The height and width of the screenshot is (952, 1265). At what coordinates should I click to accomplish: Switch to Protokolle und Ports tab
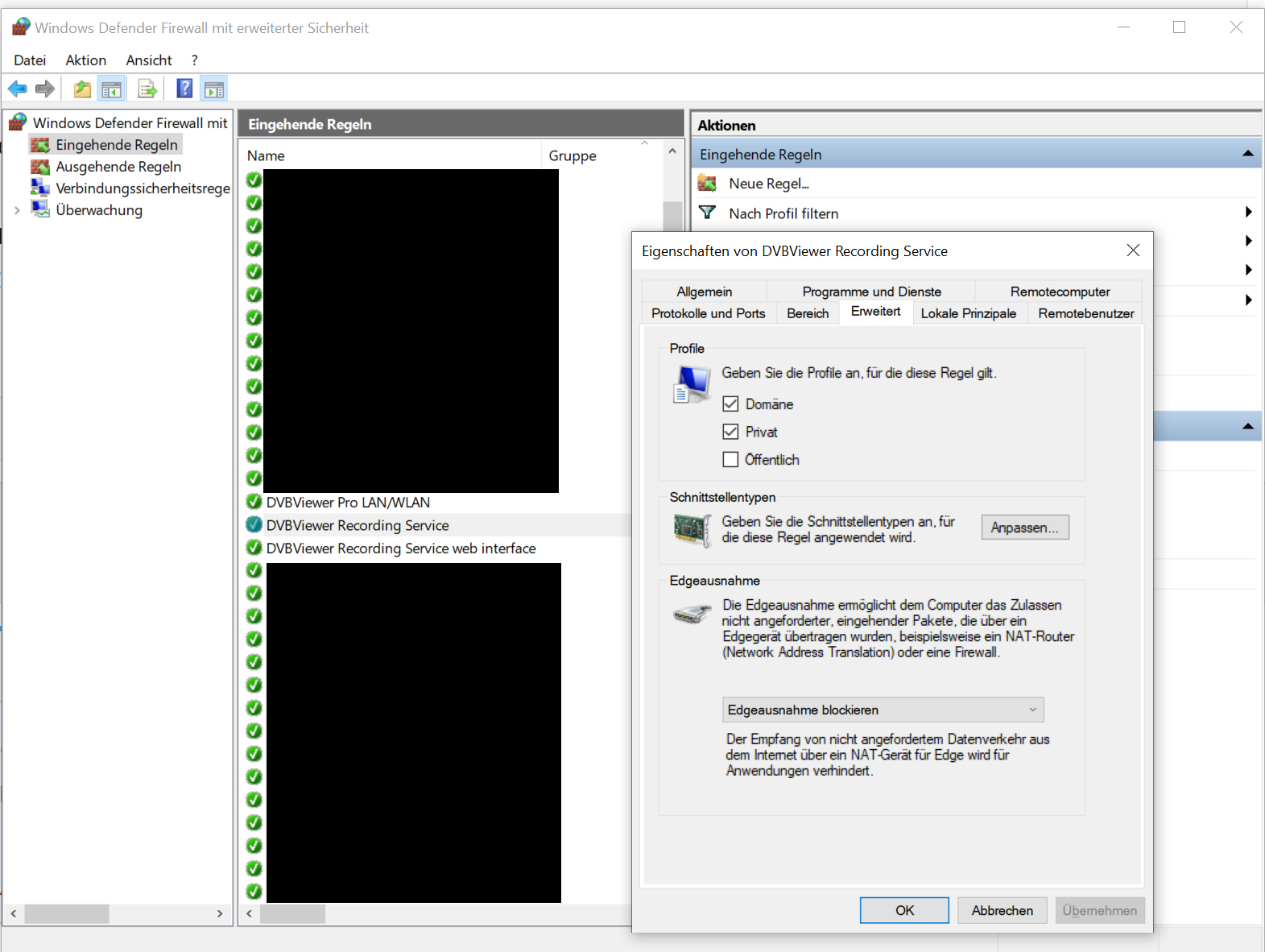[709, 313]
